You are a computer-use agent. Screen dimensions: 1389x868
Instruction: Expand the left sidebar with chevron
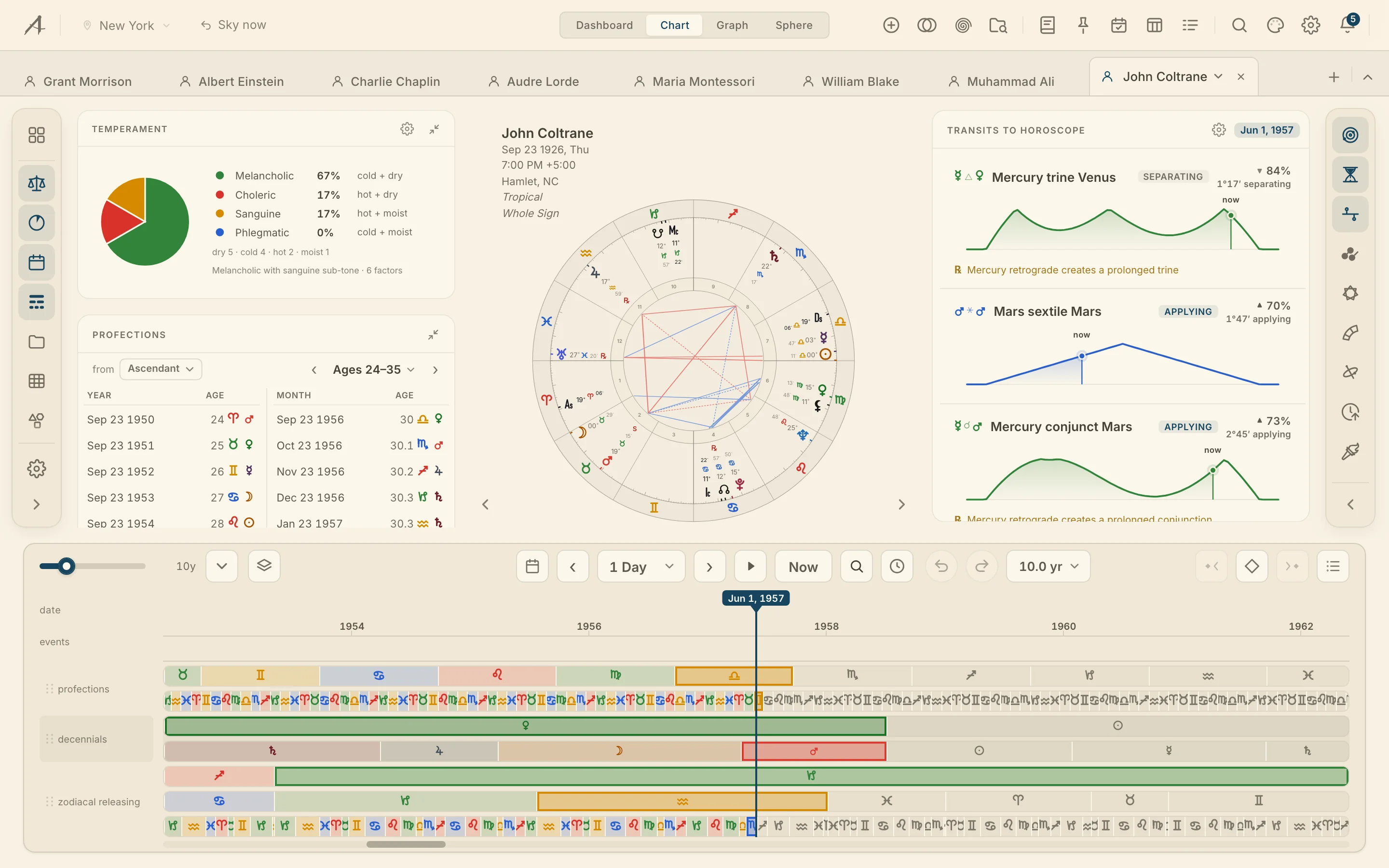point(37,504)
